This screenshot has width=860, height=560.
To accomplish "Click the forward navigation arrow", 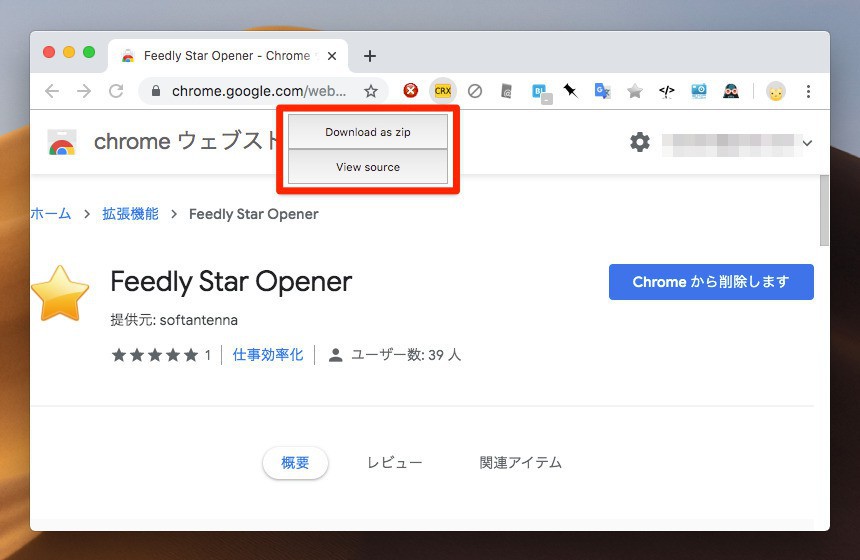I will (x=84, y=91).
